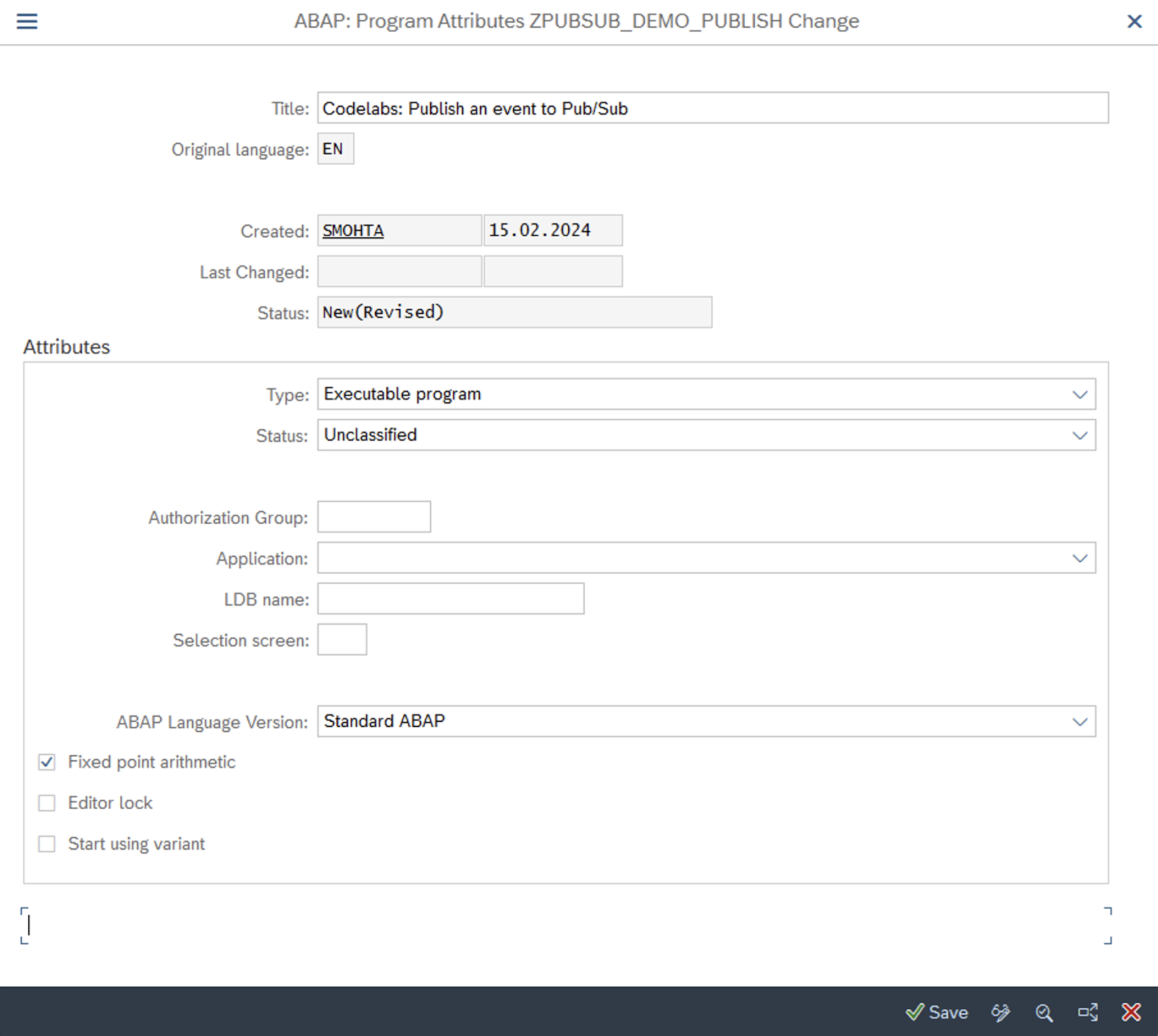Screen dimensions: 1158x1036
Task: Click the red X cancel icon
Action: [x=1131, y=1012]
